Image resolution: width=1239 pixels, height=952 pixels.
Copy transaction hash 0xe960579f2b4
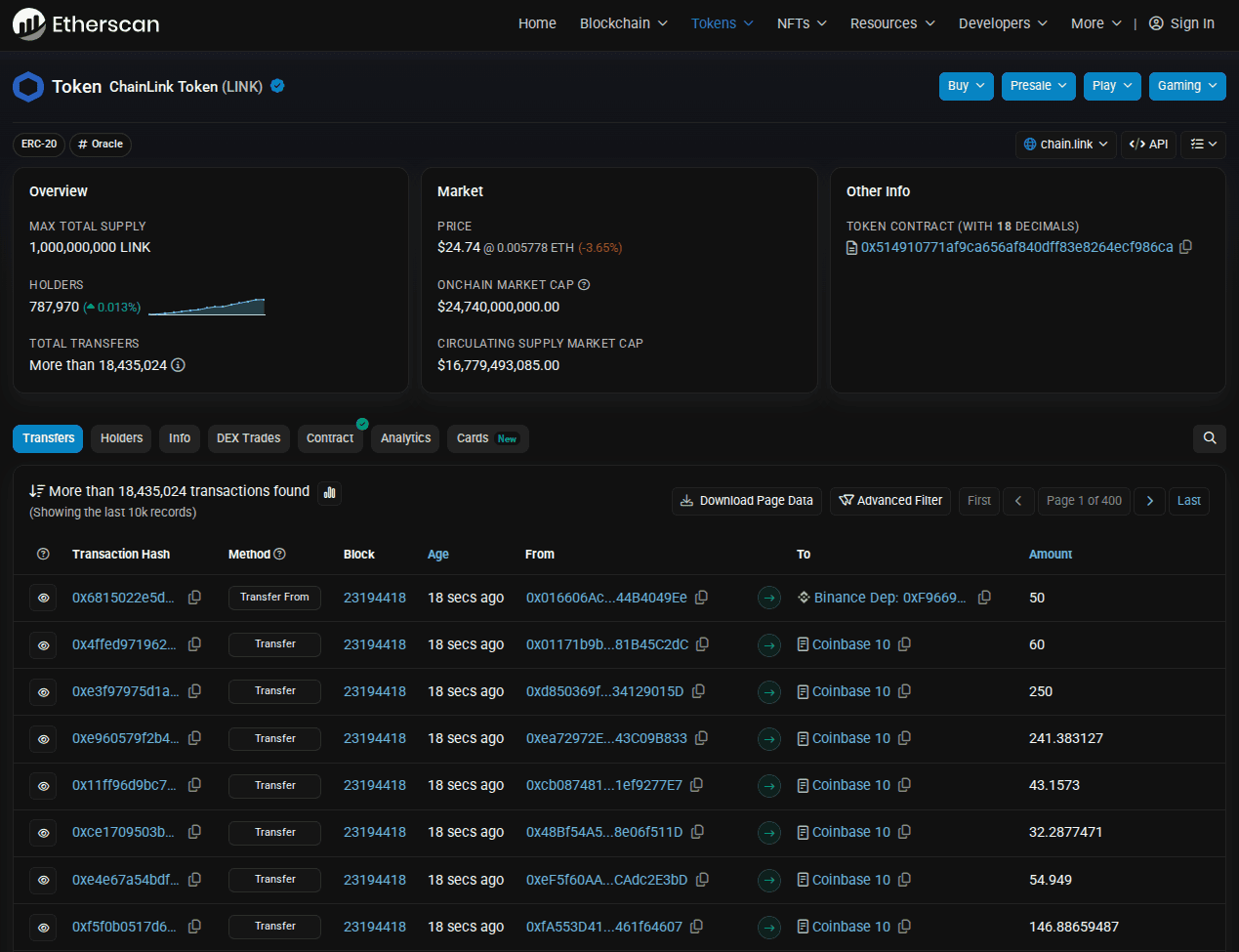[195, 738]
